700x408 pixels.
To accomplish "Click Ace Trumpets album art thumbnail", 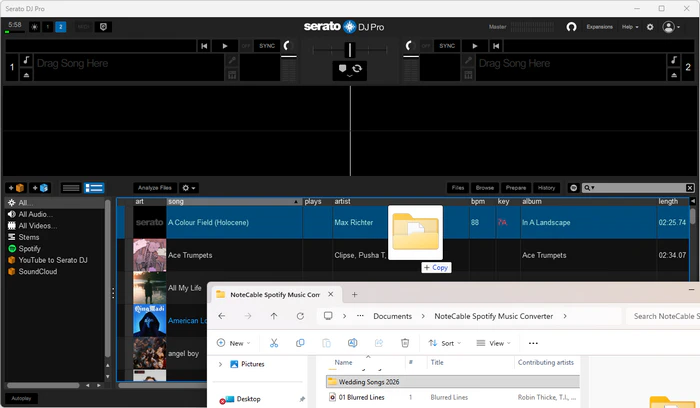I will (x=150, y=255).
